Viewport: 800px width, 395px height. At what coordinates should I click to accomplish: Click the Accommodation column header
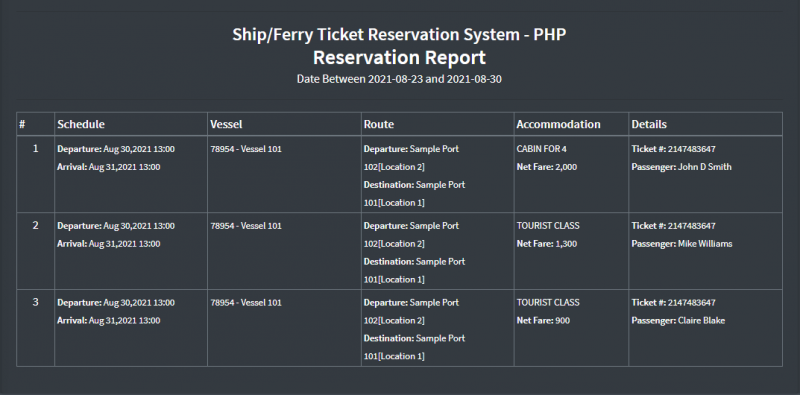571,124
